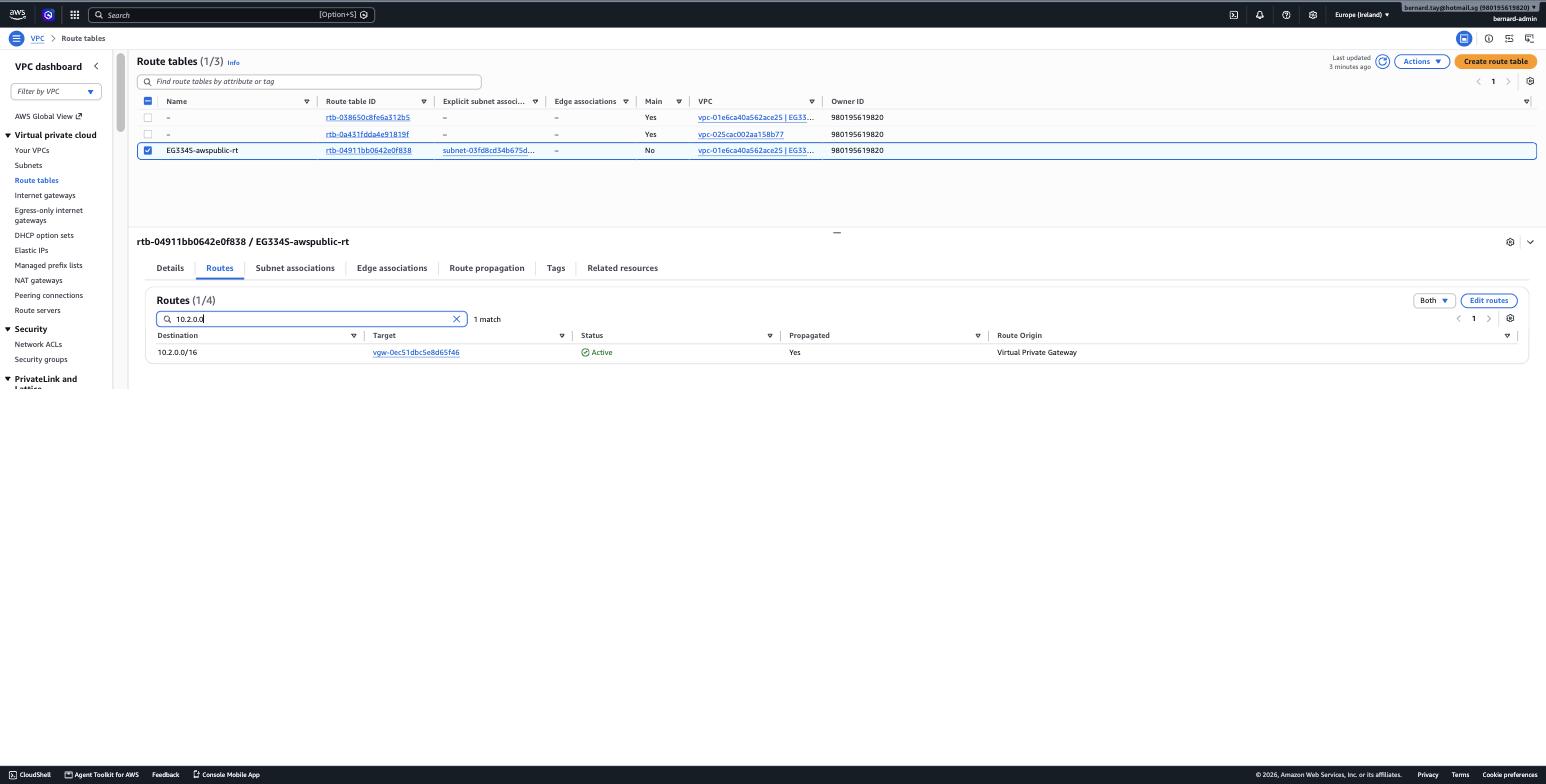1546x784 pixels.
Task: Uncheck the EG334S-awspublic-rt row checkbox
Action: pos(148,150)
